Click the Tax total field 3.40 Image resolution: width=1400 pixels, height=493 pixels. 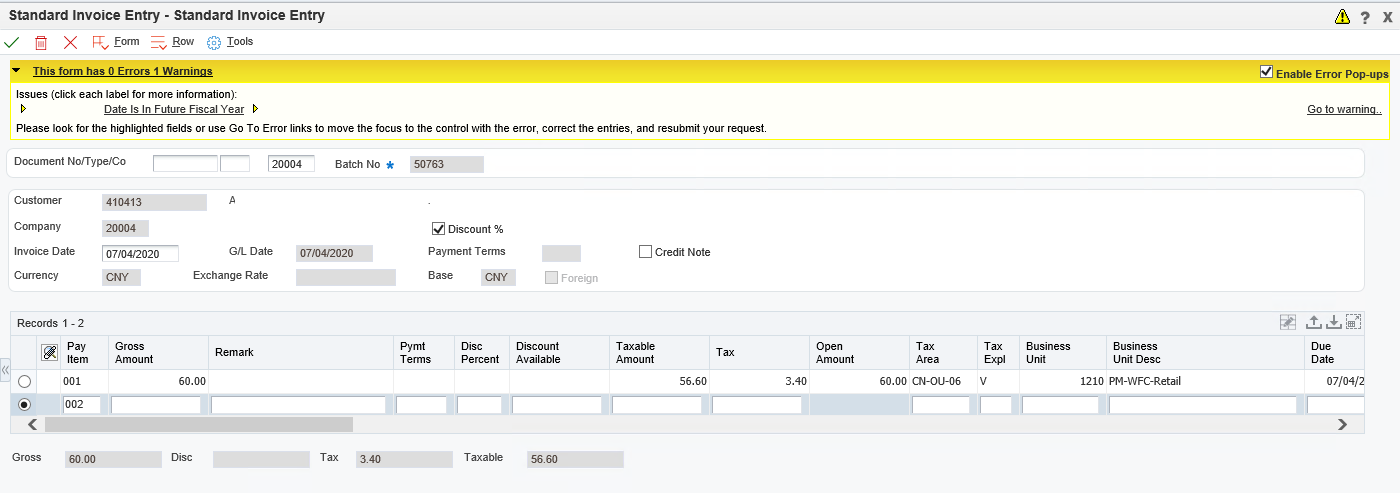pos(404,459)
